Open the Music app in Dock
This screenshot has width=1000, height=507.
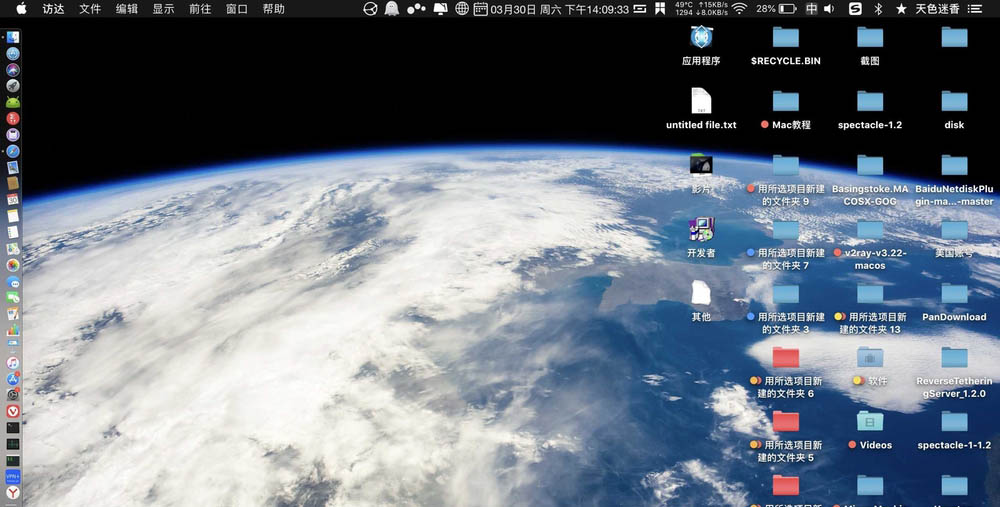[13, 363]
